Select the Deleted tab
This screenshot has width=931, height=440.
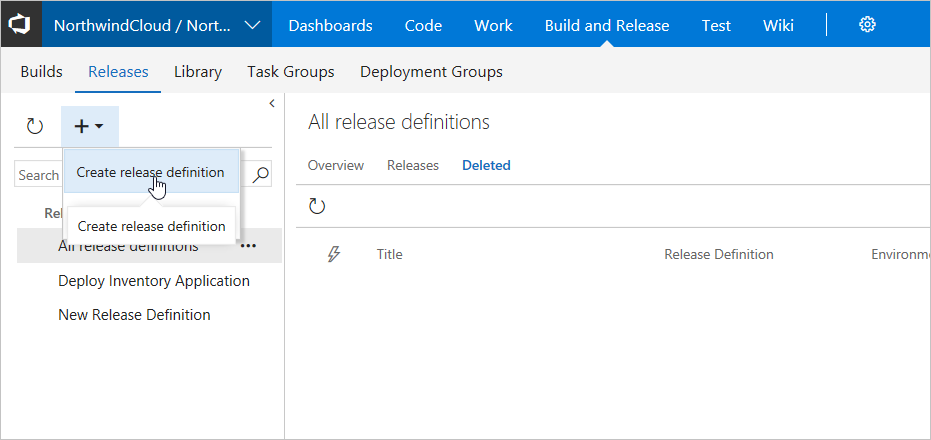(x=486, y=166)
